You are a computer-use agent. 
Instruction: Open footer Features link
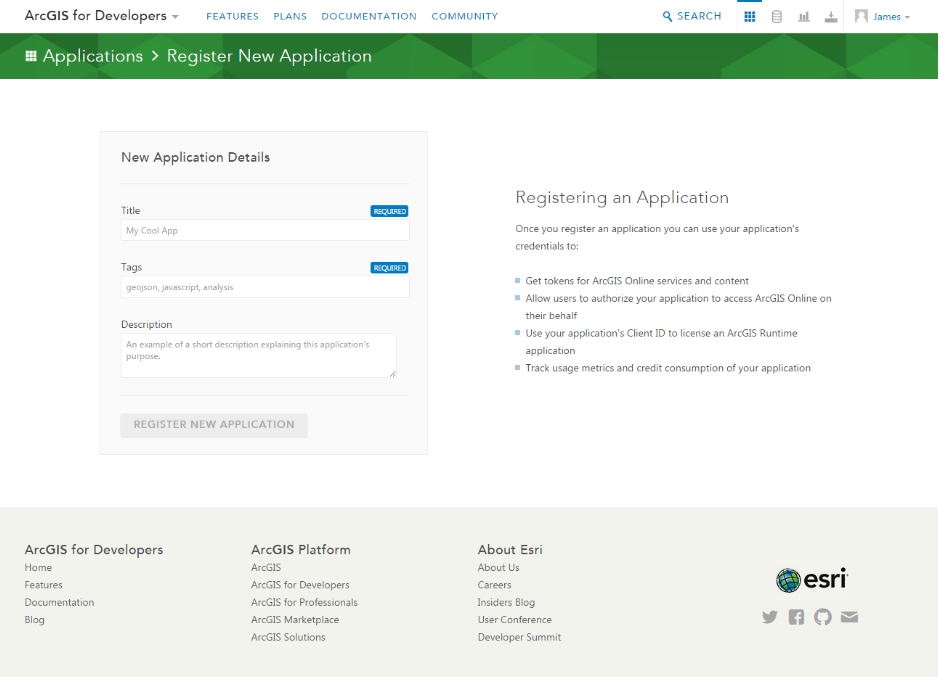click(x=43, y=585)
